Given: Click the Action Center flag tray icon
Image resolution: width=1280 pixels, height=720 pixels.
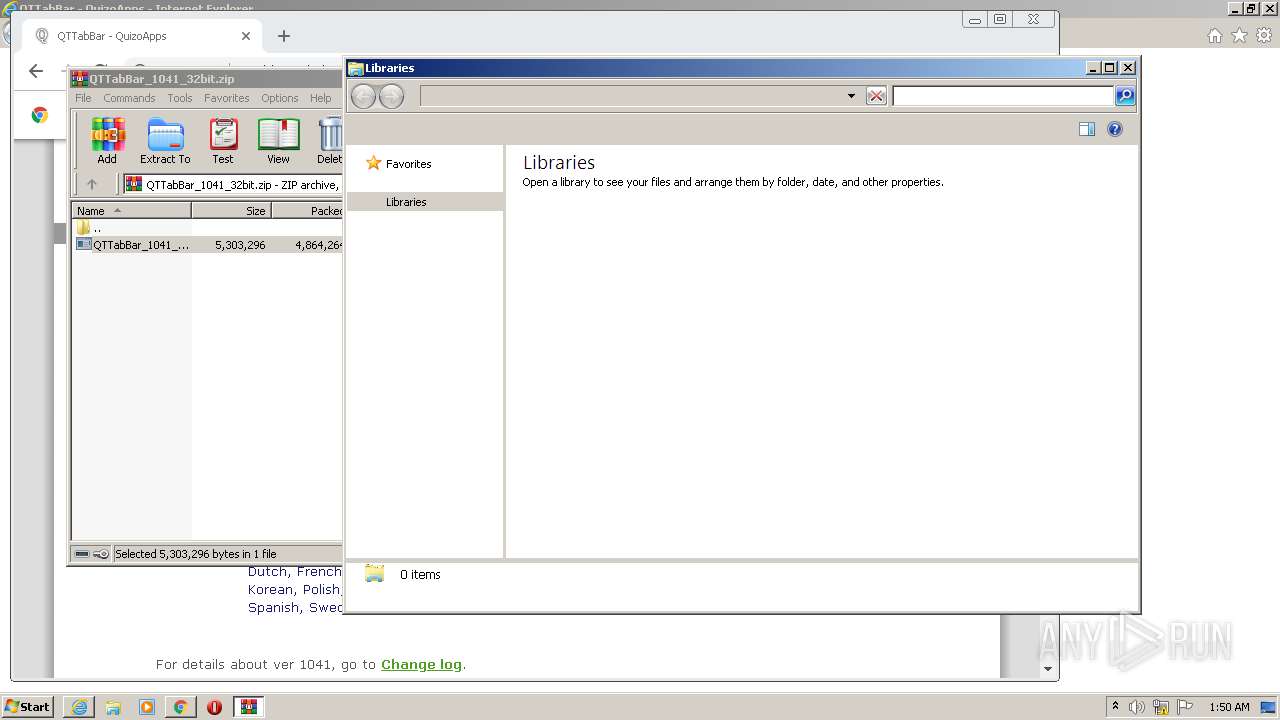Looking at the screenshot, I should coord(1185,707).
